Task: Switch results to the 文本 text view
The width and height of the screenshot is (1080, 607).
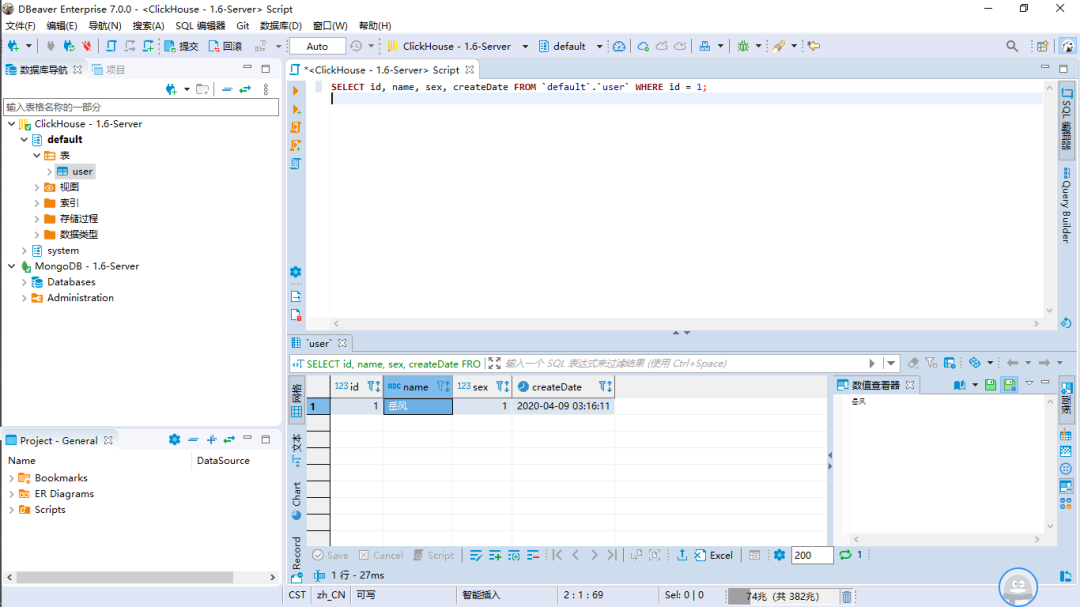Action: pos(296,447)
